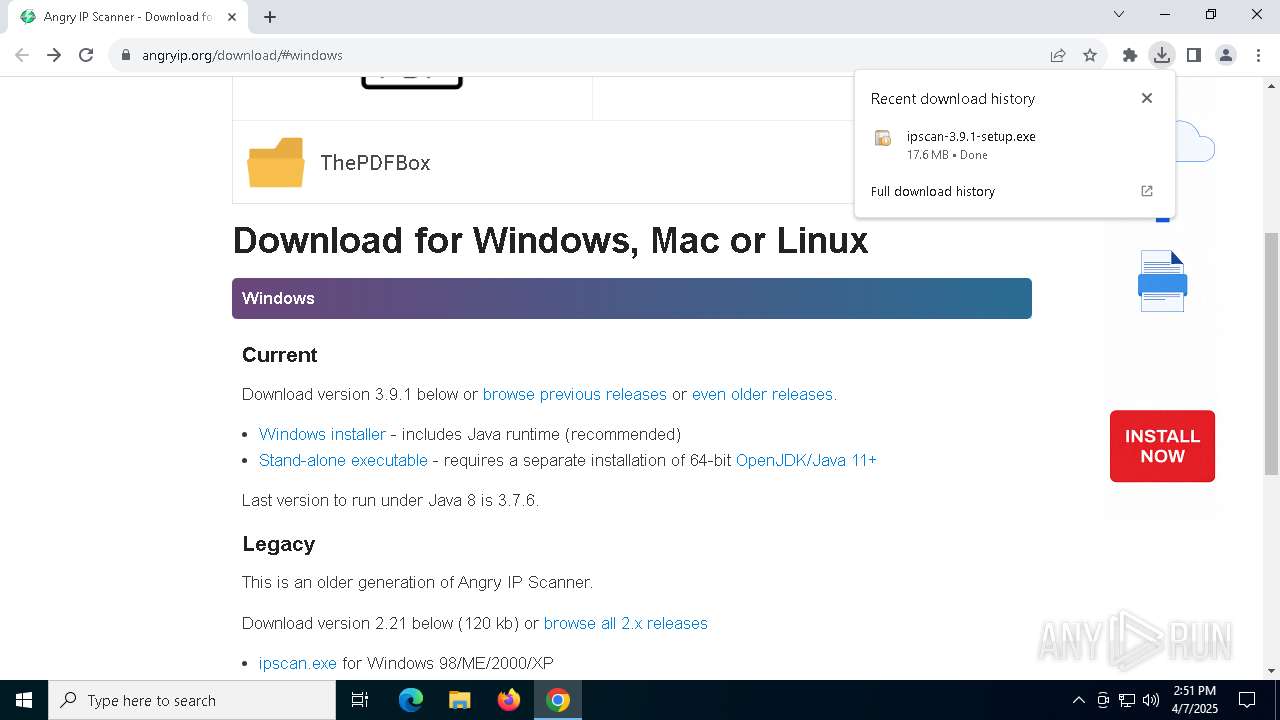Screen dimensions: 1280x720
Task: Close the Recent download history popup
Action: click(x=1147, y=98)
